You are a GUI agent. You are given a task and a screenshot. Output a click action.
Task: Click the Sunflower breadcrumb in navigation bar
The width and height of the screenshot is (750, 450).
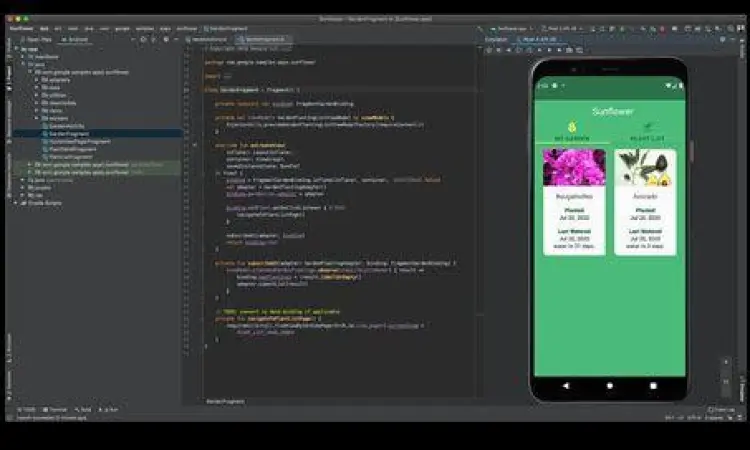pos(22,29)
